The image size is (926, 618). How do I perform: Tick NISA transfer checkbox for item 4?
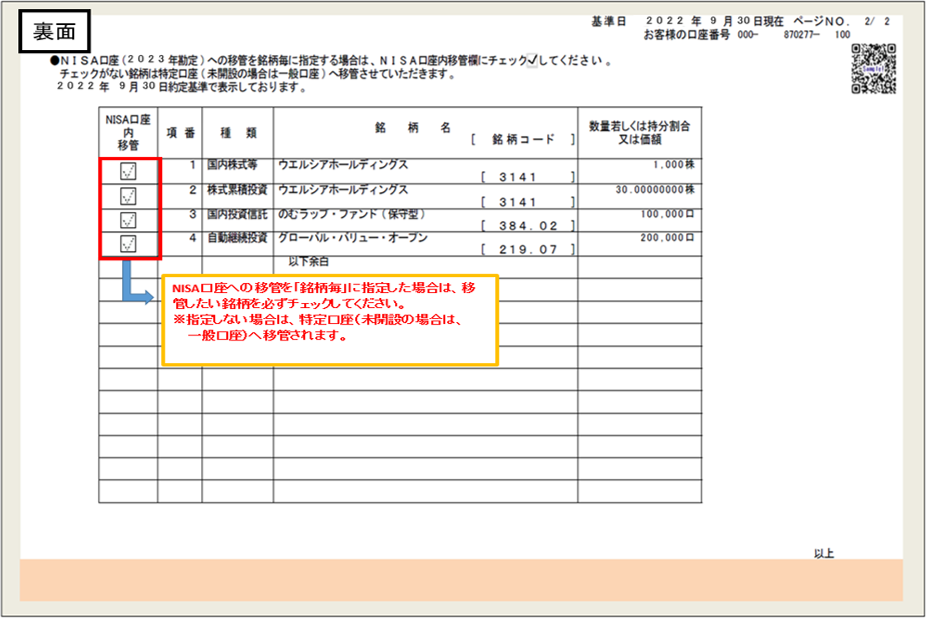[x=128, y=243]
